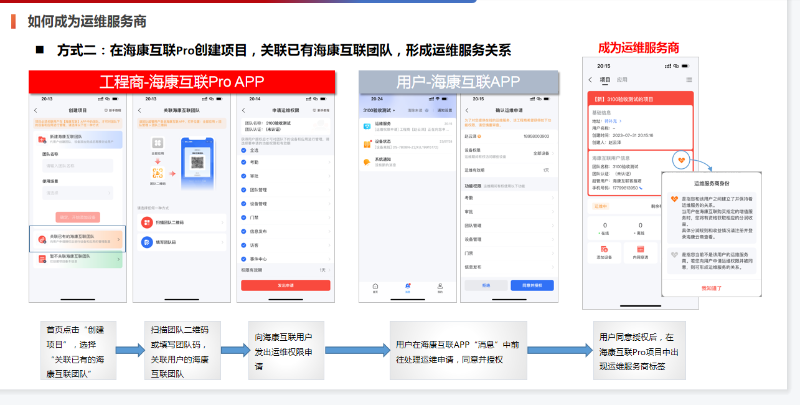
Task: Select 关联已有的海康互联团队 card
Action: pyautogui.click(x=78, y=239)
